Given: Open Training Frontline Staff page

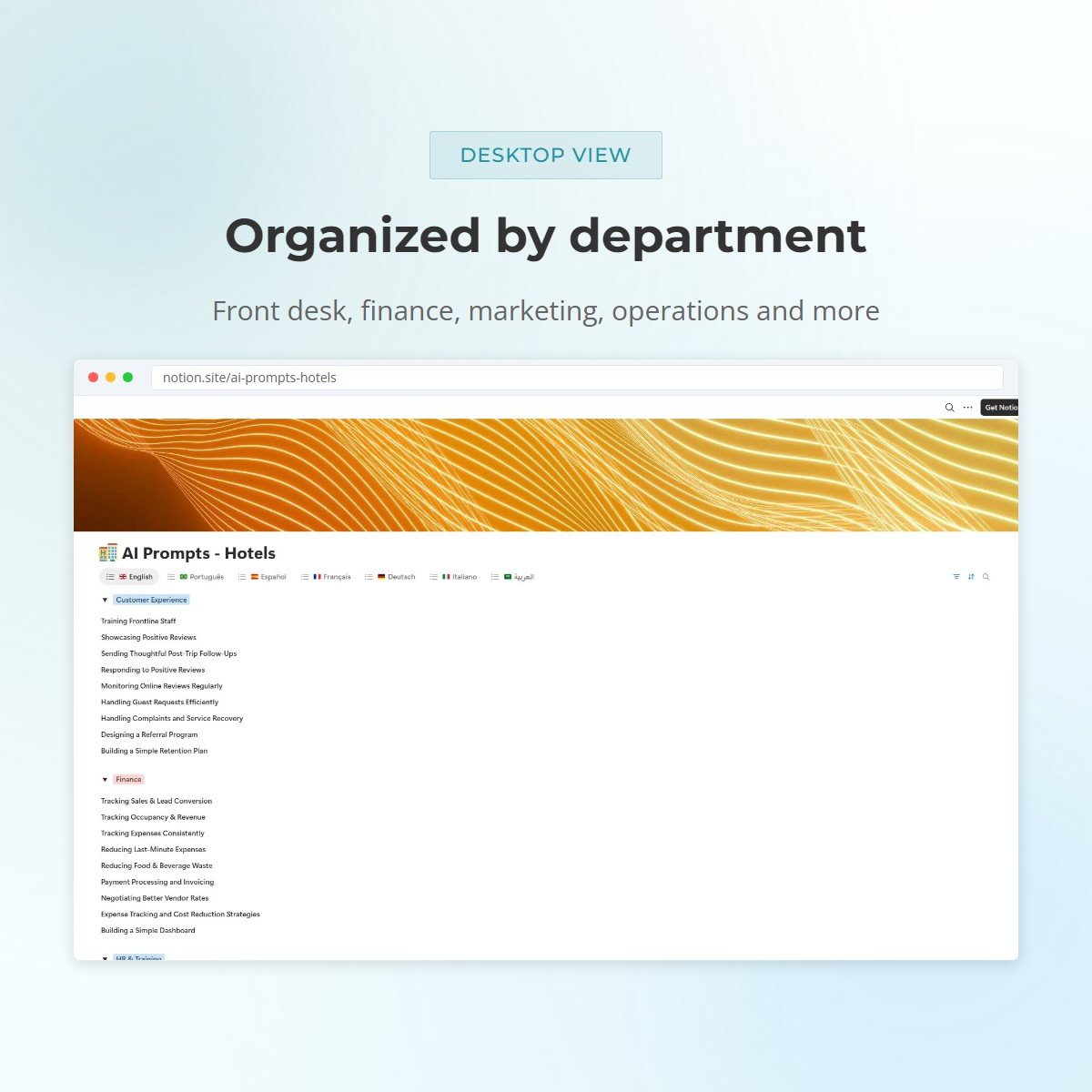Looking at the screenshot, I should [138, 622].
